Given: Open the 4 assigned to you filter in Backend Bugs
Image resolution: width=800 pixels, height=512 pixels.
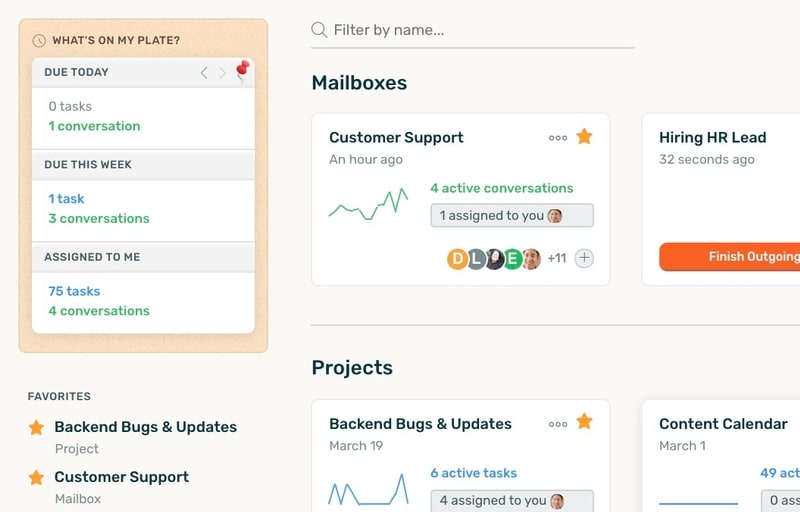Looking at the screenshot, I should [x=512, y=501].
